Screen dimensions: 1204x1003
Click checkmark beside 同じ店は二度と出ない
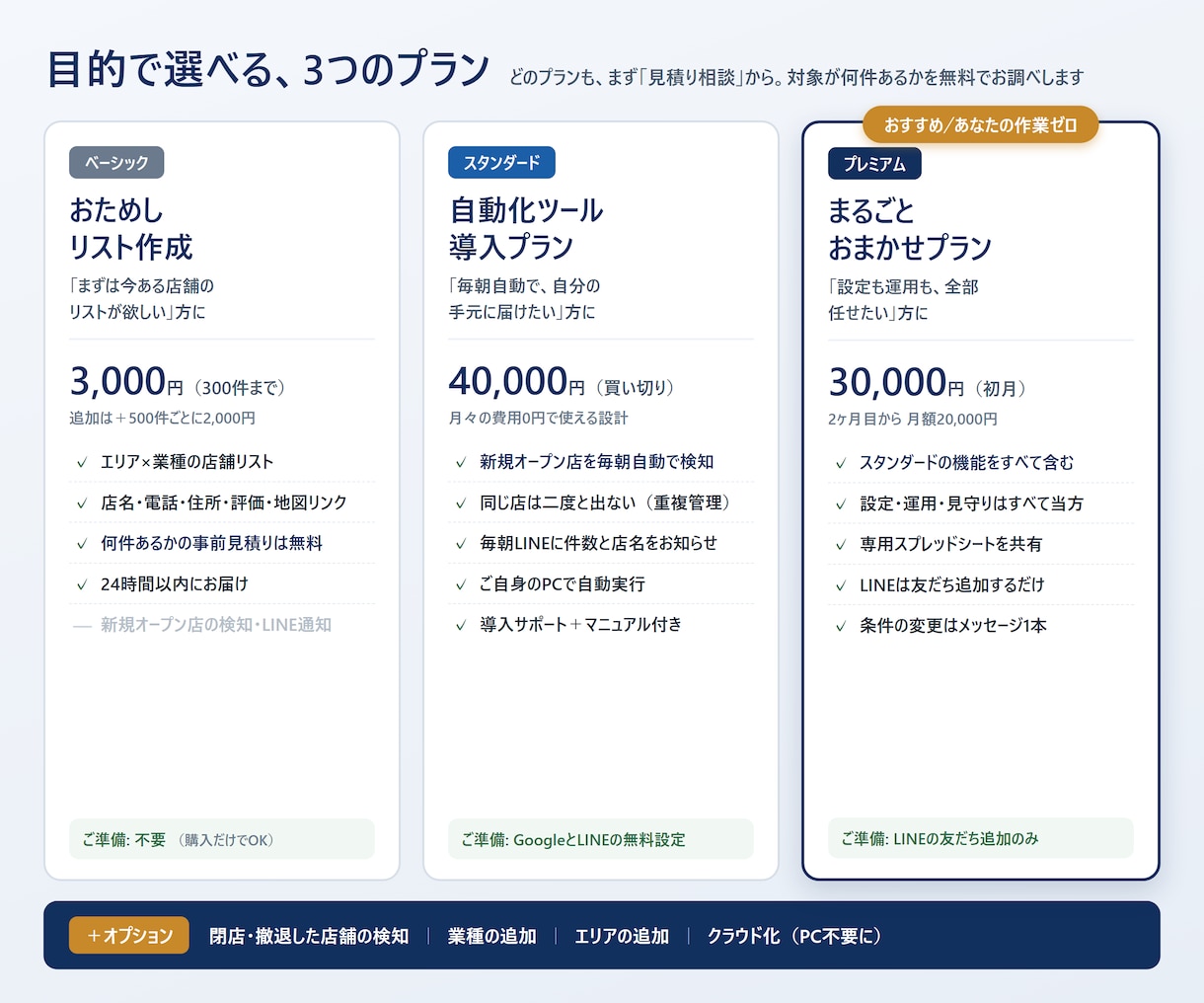[x=461, y=502]
